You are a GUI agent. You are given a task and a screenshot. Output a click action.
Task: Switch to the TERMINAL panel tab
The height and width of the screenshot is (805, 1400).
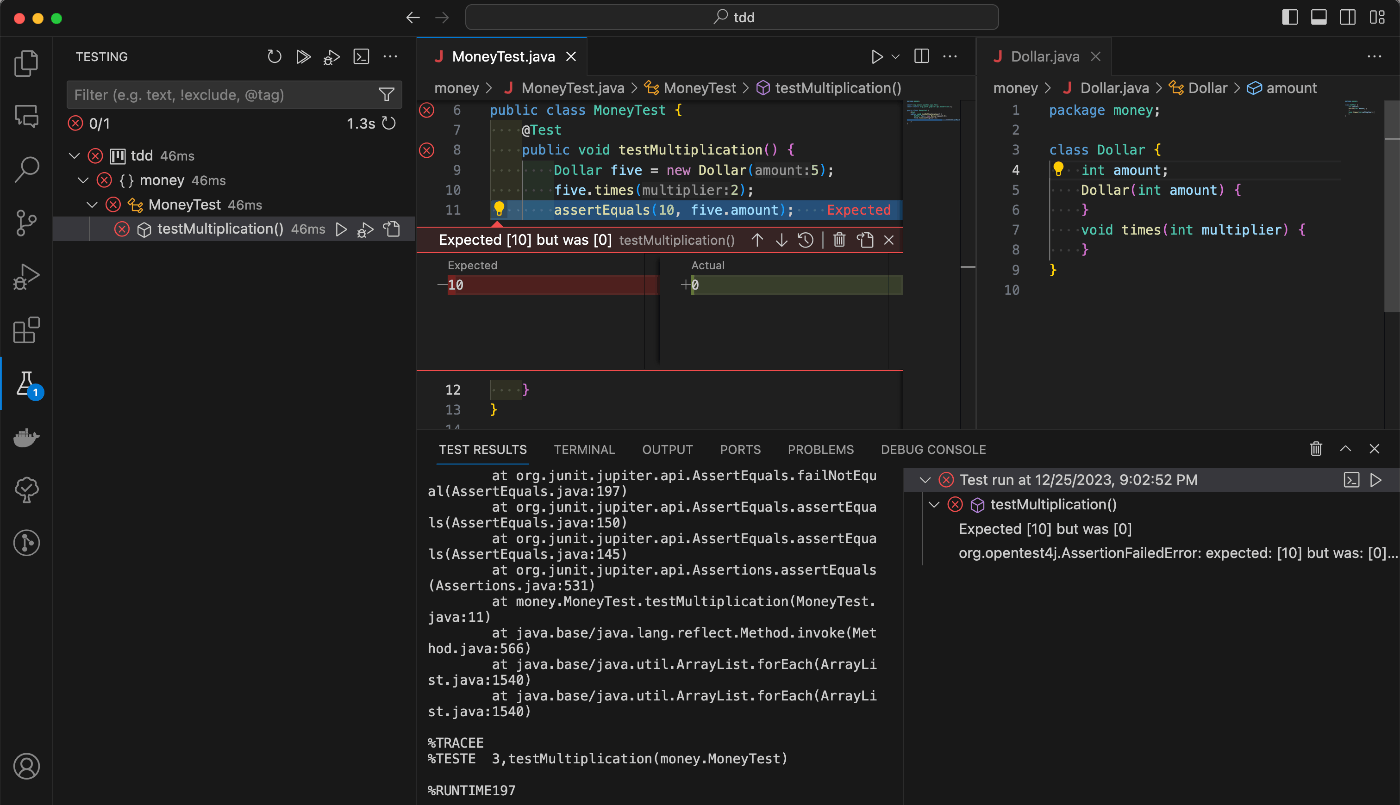[584, 450]
